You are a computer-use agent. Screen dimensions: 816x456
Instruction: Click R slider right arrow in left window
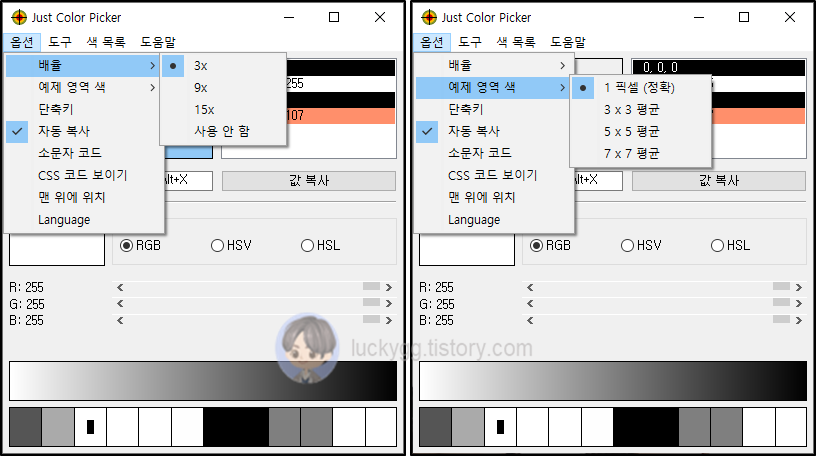[389, 287]
